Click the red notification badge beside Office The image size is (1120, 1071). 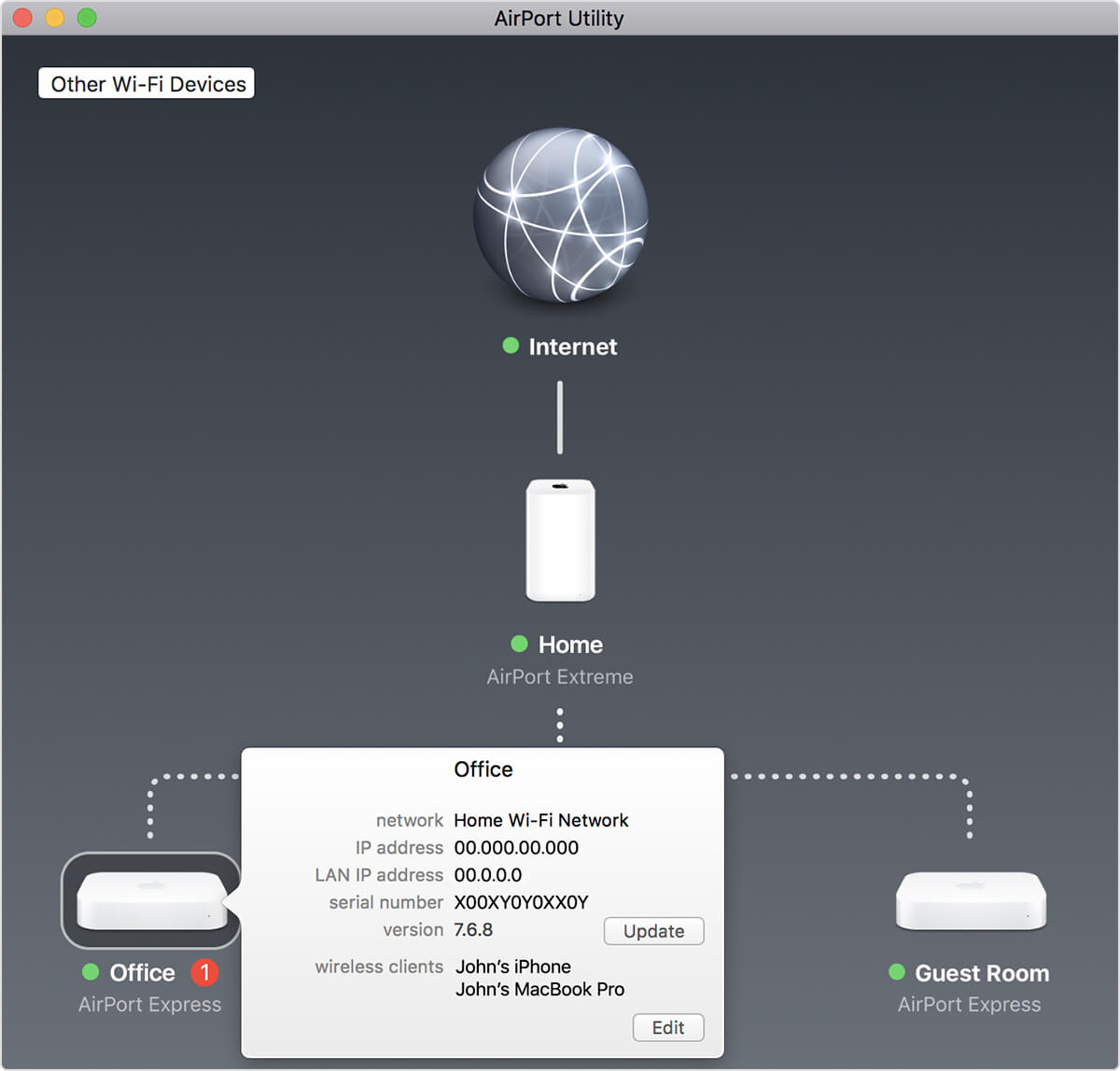(x=204, y=972)
